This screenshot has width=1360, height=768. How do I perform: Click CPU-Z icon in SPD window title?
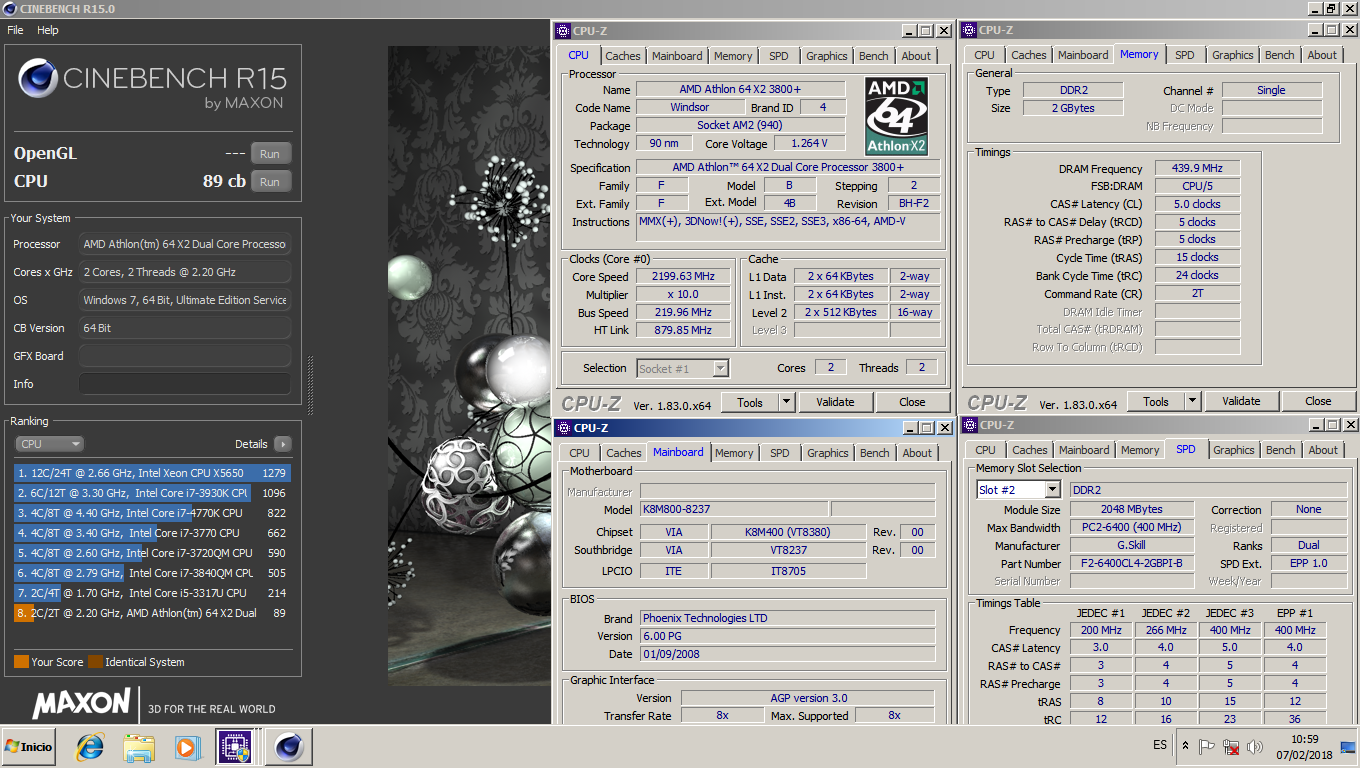tap(970, 425)
